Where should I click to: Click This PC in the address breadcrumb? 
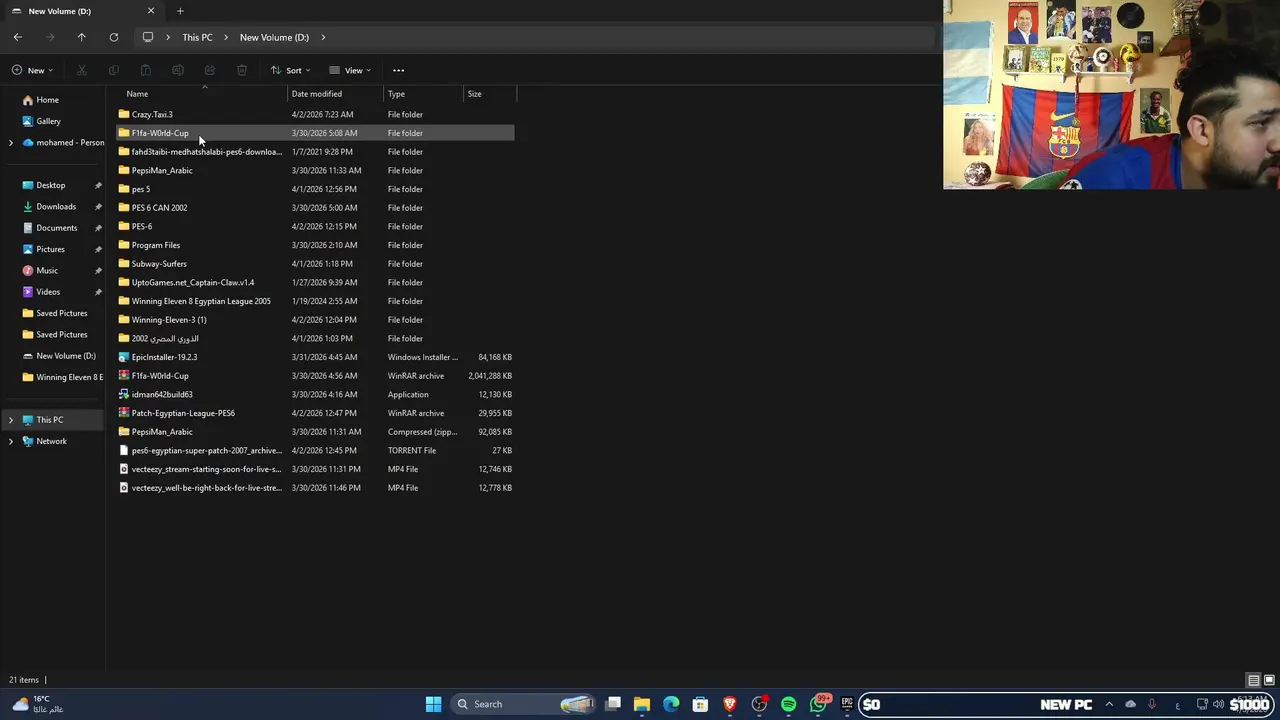pyautogui.click(x=197, y=37)
